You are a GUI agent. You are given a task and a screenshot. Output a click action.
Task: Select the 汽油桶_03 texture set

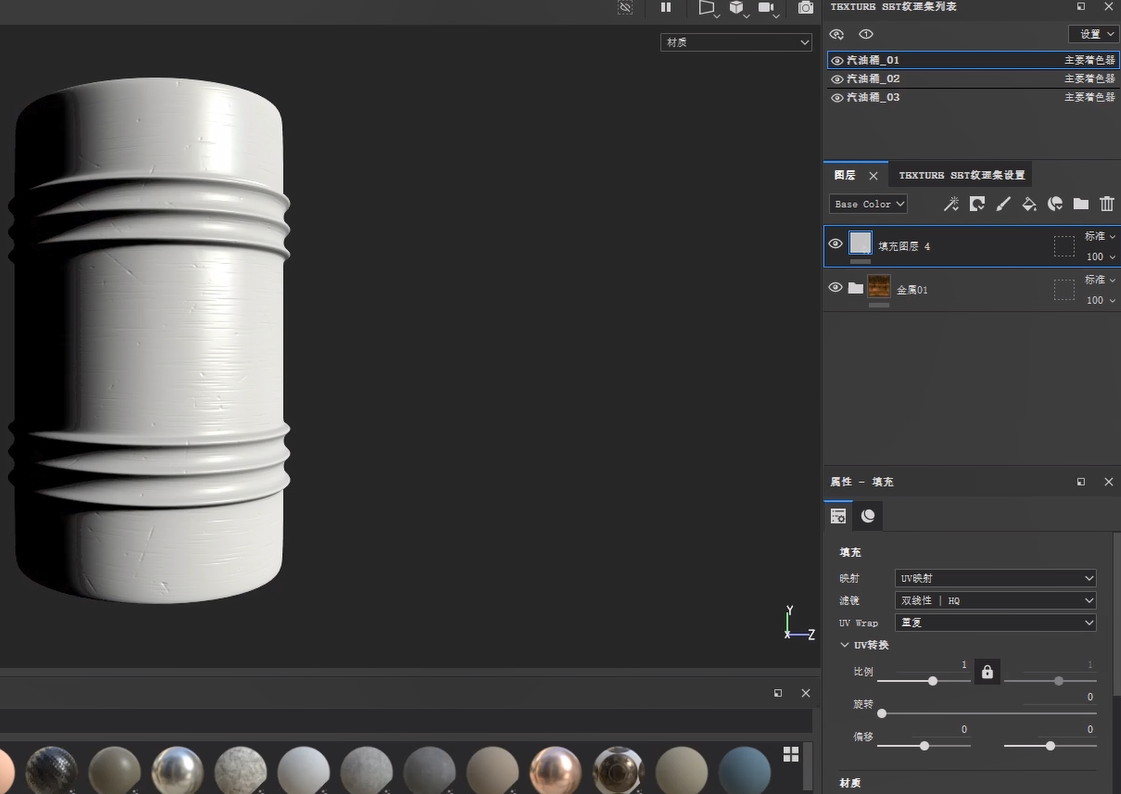click(x=873, y=98)
